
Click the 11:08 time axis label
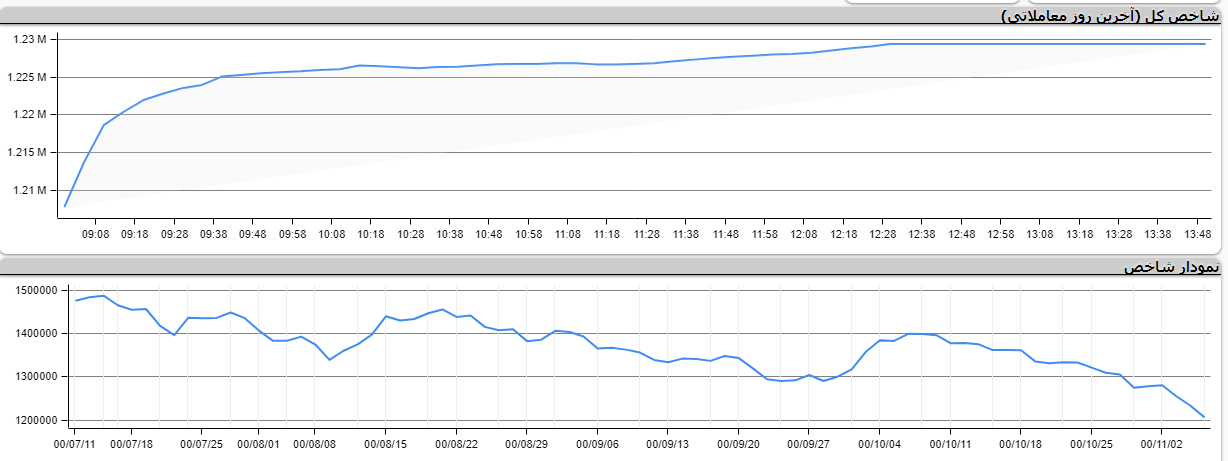coord(567,233)
